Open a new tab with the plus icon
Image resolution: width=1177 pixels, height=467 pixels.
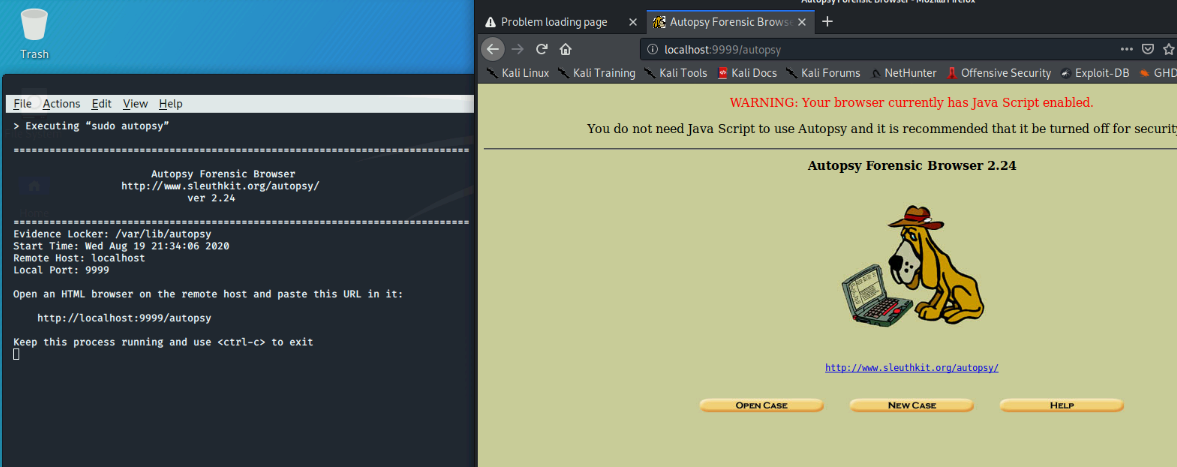point(827,22)
